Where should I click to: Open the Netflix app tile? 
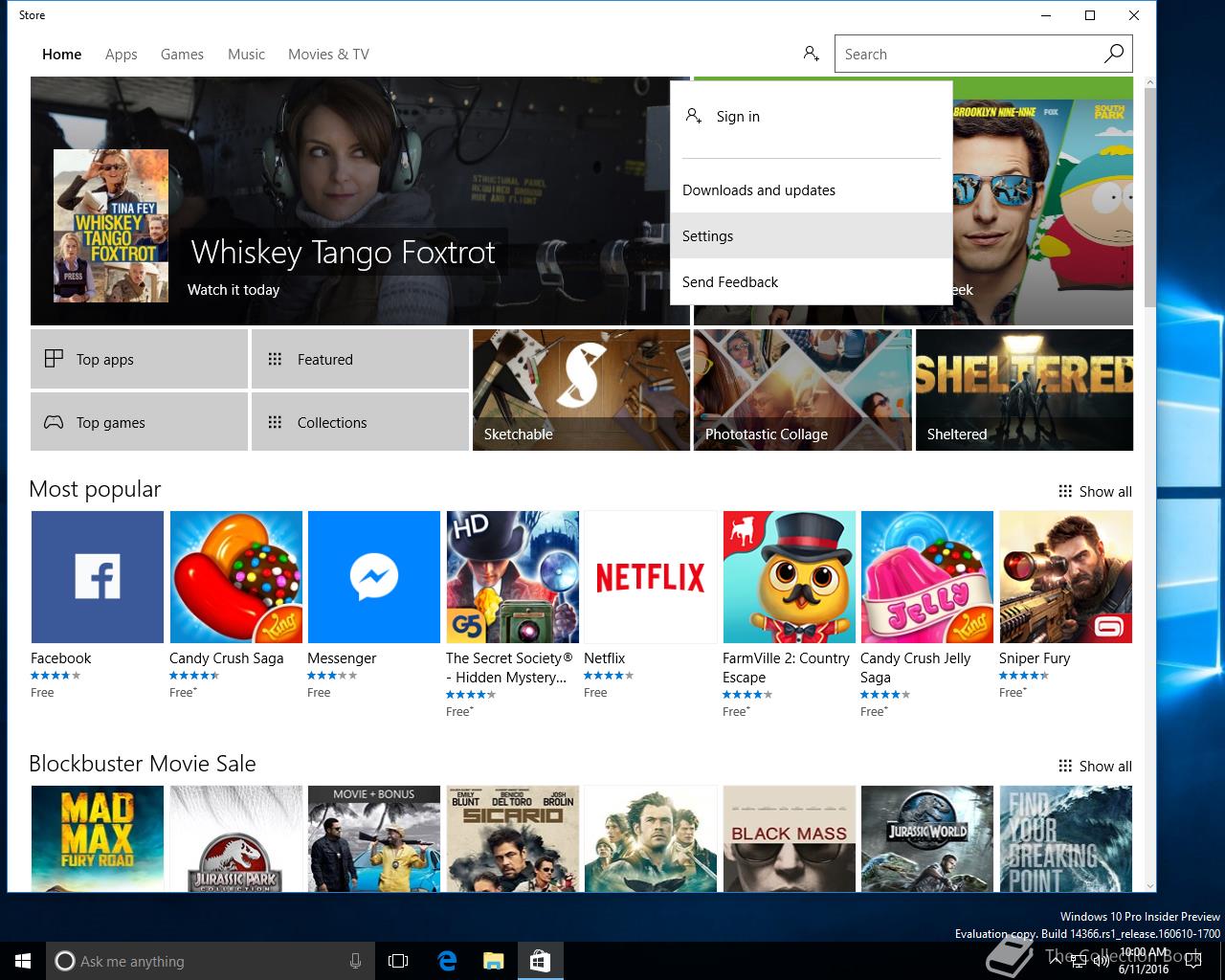click(651, 577)
